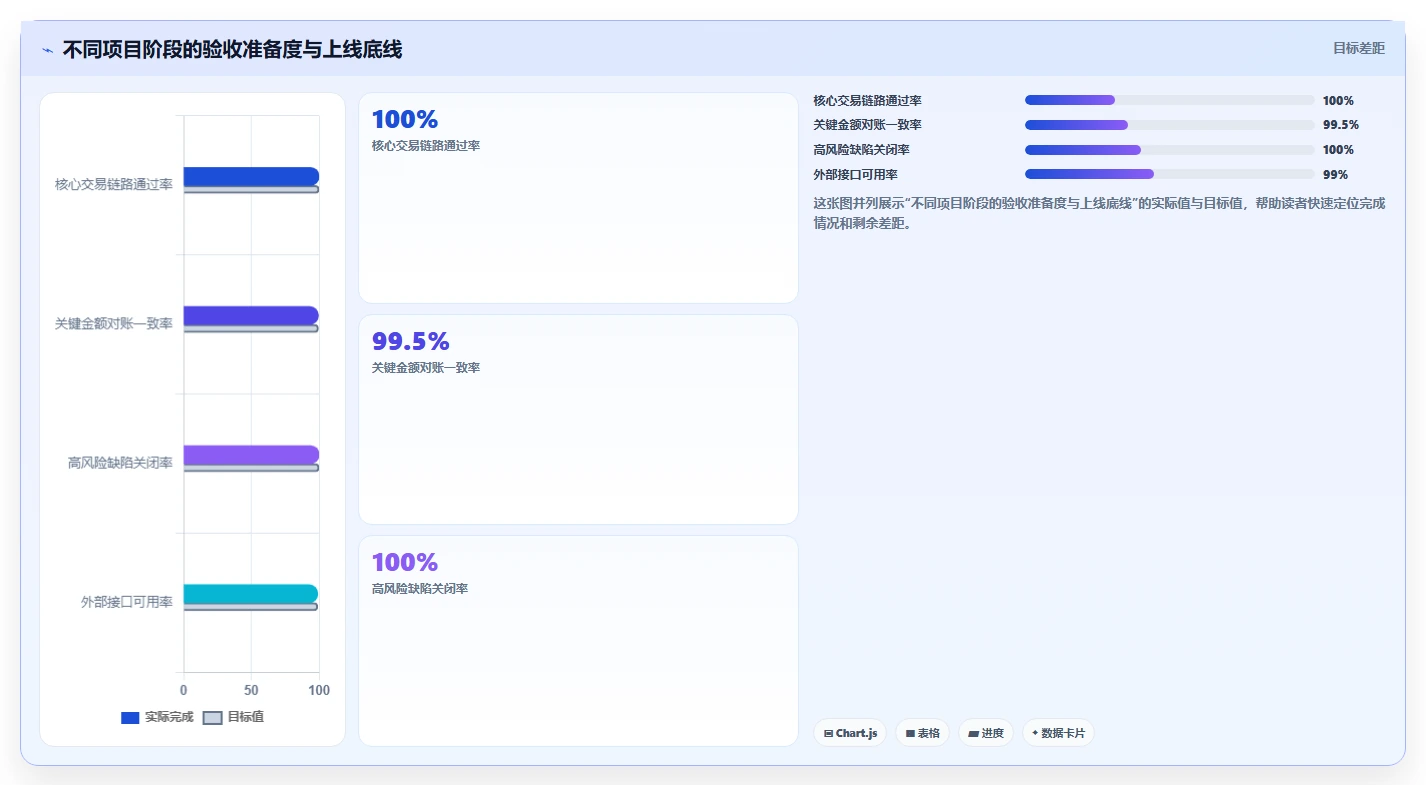1426x785 pixels.
Task: Click the 99.5% value in the progress list
Action: pos(1341,125)
